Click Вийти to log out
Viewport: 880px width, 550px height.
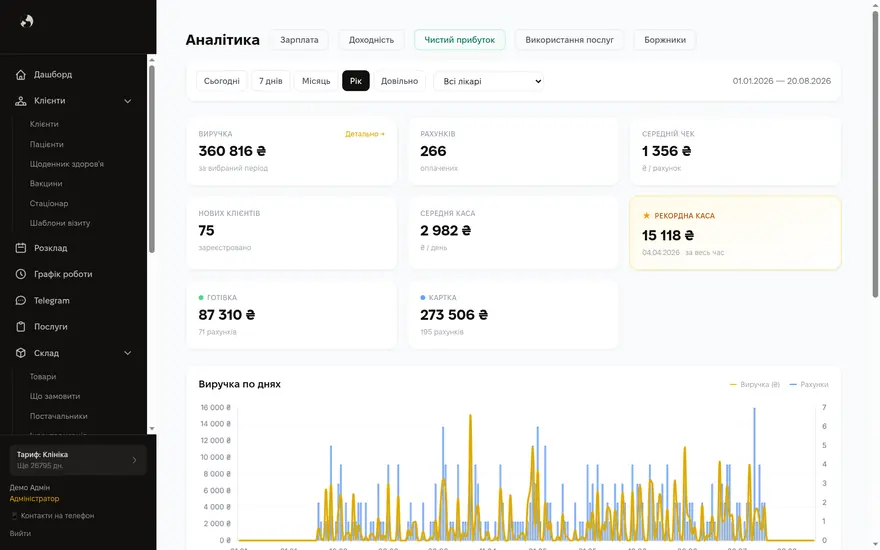click(20, 534)
